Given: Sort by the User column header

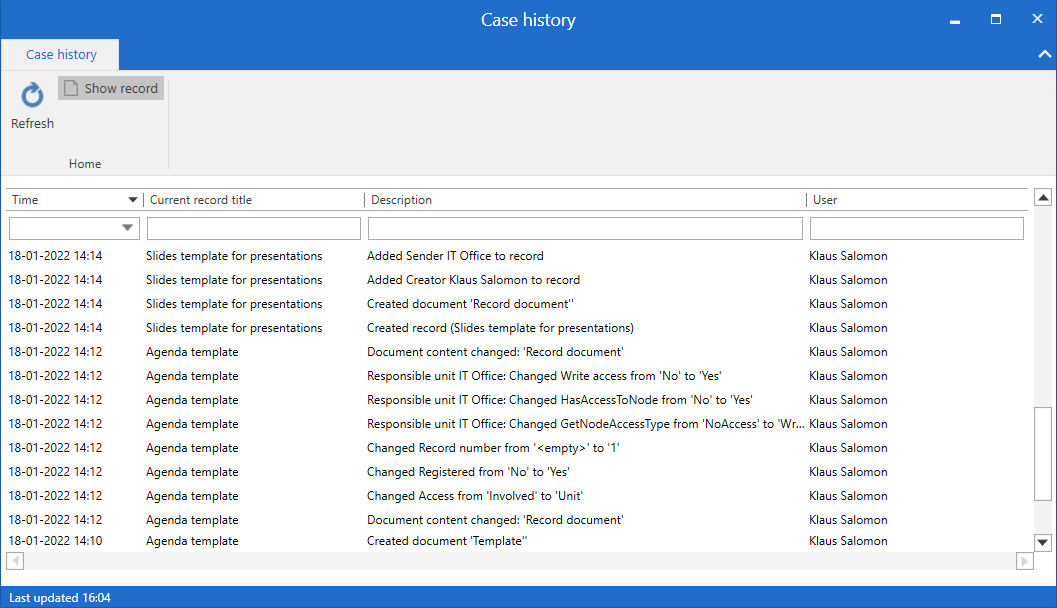Looking at the screenshot, I should pos(916,200).
